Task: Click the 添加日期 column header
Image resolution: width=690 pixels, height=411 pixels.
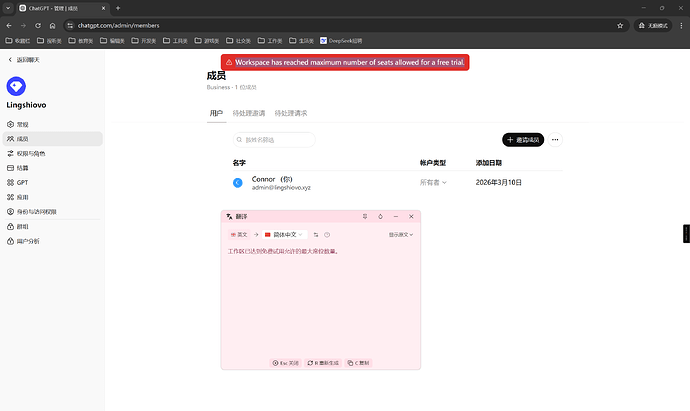Action: coord(489,163)
